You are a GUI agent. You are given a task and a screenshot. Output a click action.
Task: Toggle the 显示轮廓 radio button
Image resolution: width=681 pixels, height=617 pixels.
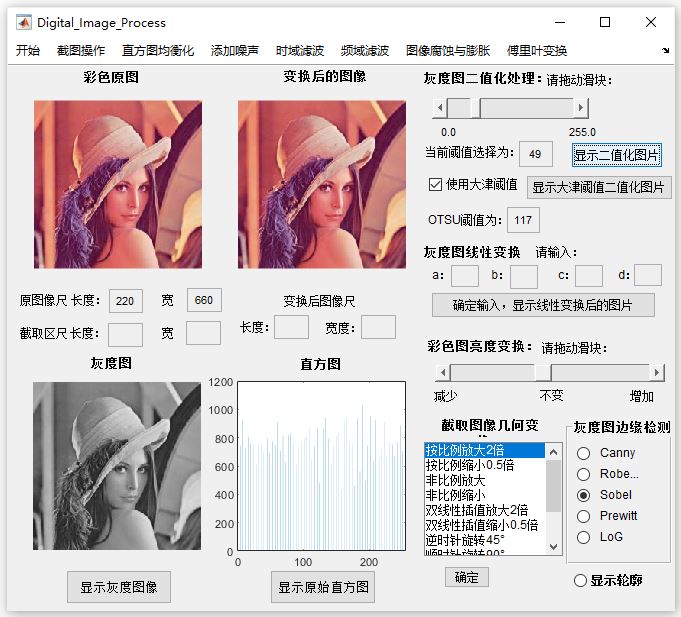click(x=608, y=580)
